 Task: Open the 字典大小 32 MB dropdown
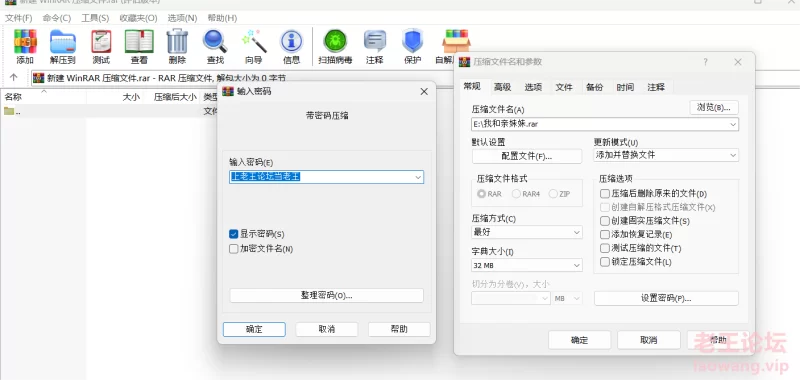click(x=527, y=265)
